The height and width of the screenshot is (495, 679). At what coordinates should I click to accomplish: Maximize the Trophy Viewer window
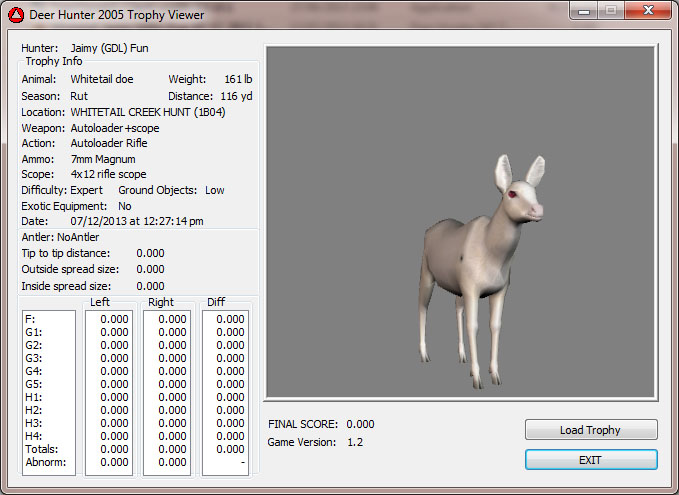(610, 10)
